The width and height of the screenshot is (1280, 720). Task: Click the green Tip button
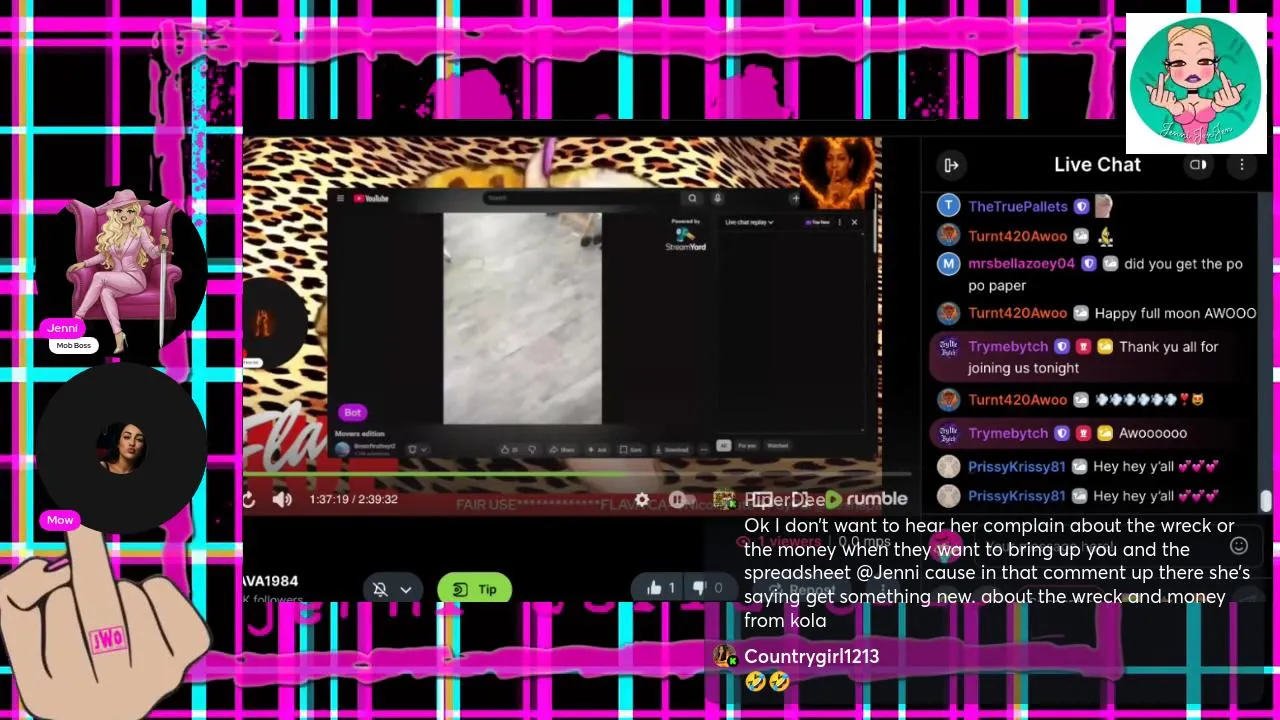(x=474, y=589)
